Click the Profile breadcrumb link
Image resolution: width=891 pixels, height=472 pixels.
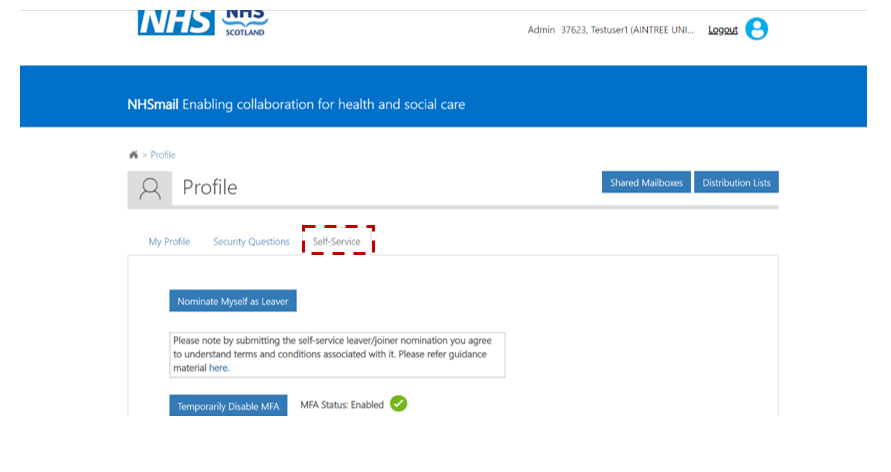click(163, 154)
